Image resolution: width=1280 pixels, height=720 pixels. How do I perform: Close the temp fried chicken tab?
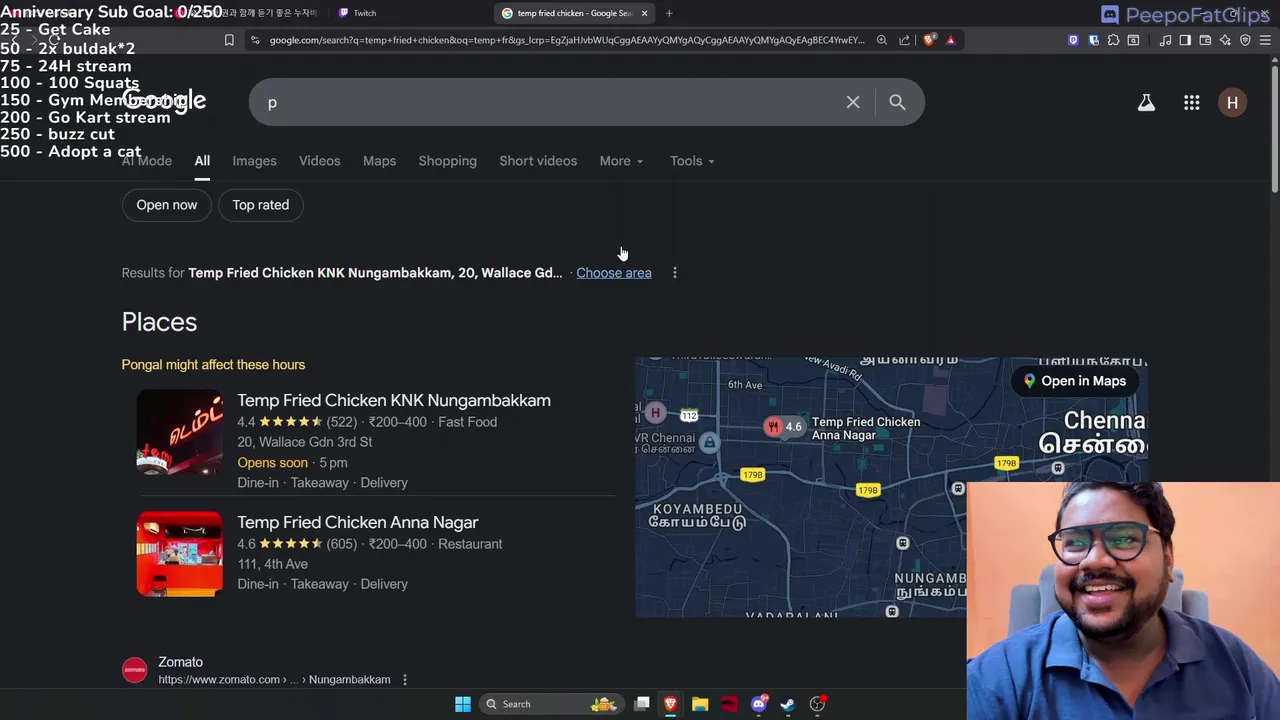644,13
